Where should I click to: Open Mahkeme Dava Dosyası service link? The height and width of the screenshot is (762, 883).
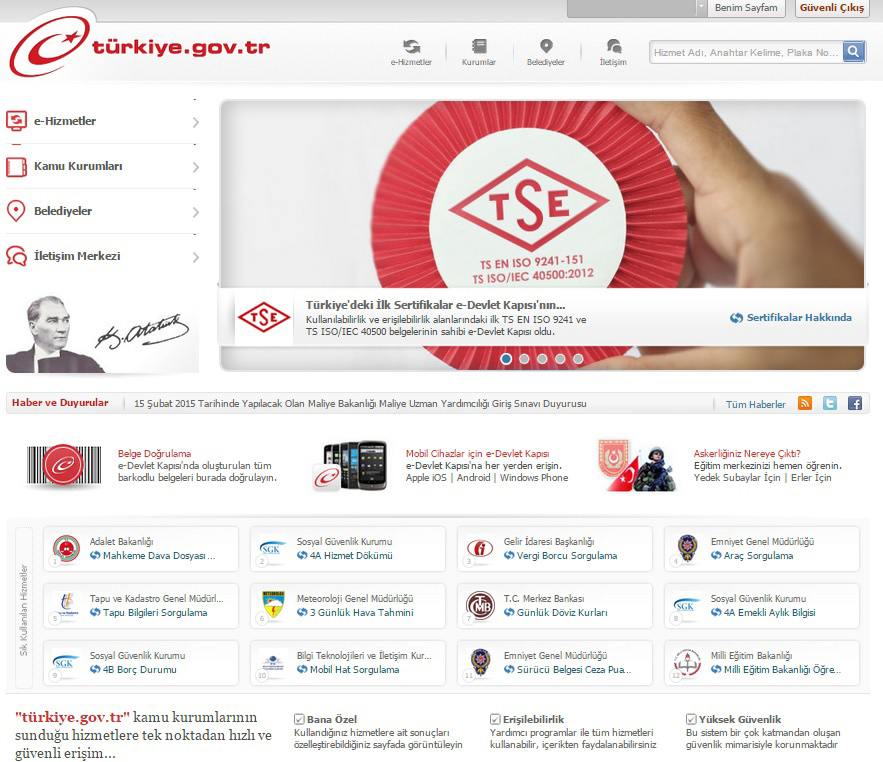coord(153,556)
